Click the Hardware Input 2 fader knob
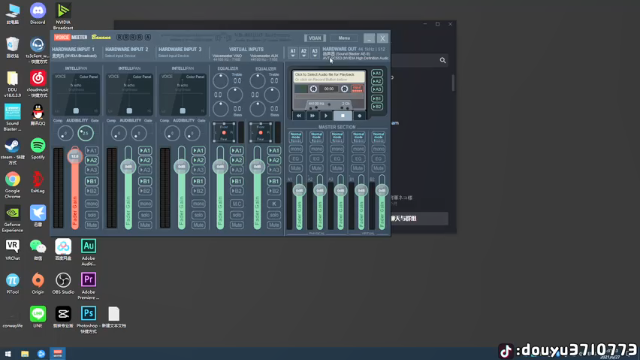This screenshot has height=360, width=640. pos(128,167)
